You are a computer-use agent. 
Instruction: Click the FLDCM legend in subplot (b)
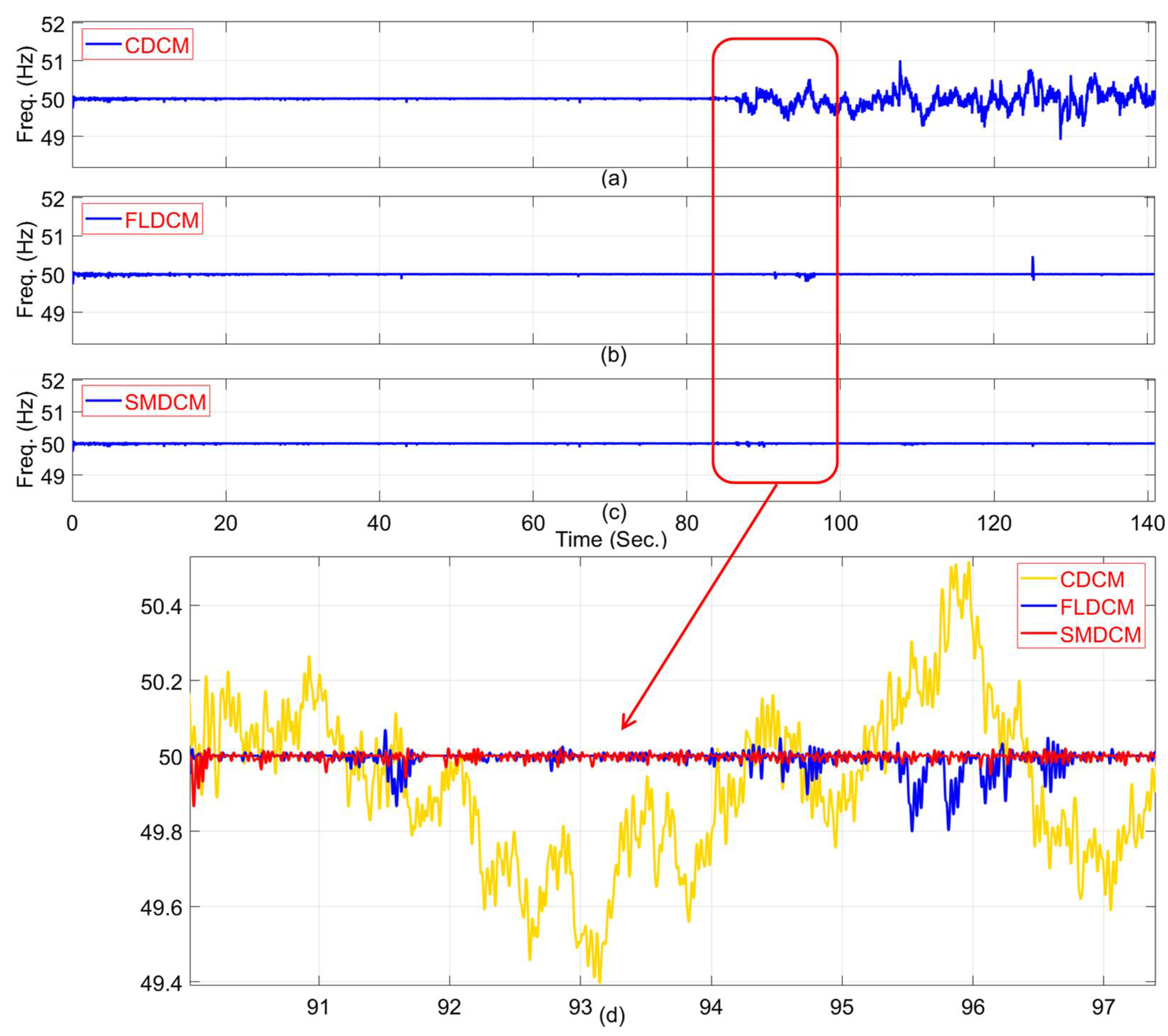point(142,220)
